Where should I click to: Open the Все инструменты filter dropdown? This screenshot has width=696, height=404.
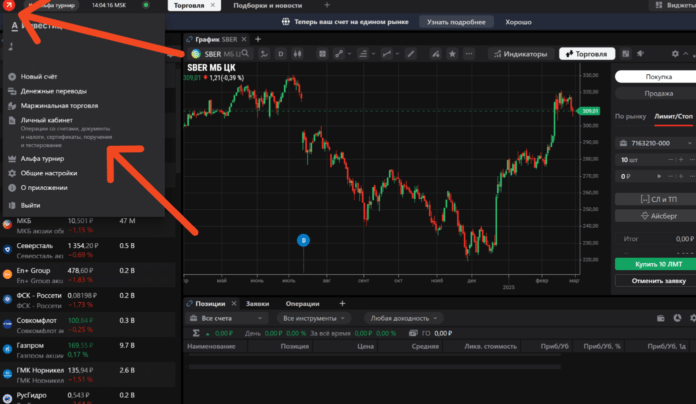pyautogui.click(x=314, y=318)
